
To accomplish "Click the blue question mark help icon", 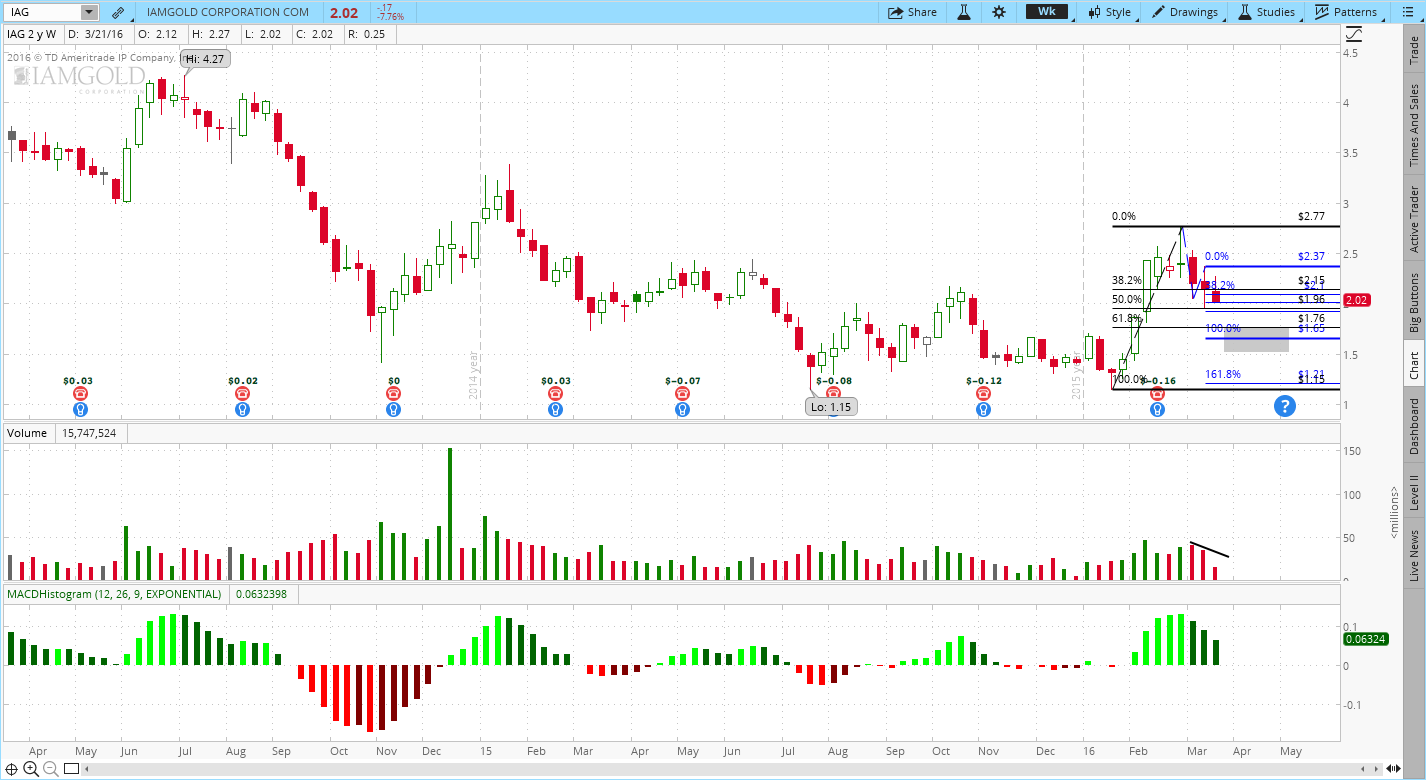I will pyautogui.click(x=1285, y=406).
